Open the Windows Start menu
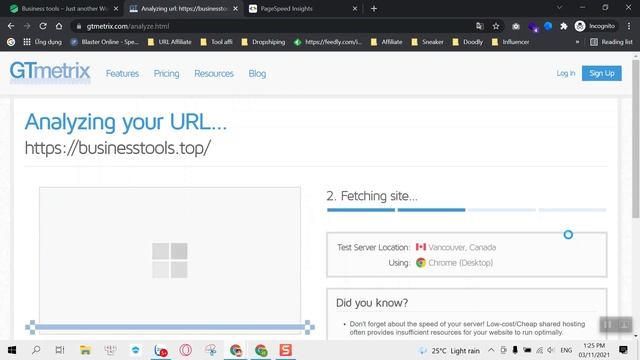Screen dimensions: 640x360 (12, 350)
